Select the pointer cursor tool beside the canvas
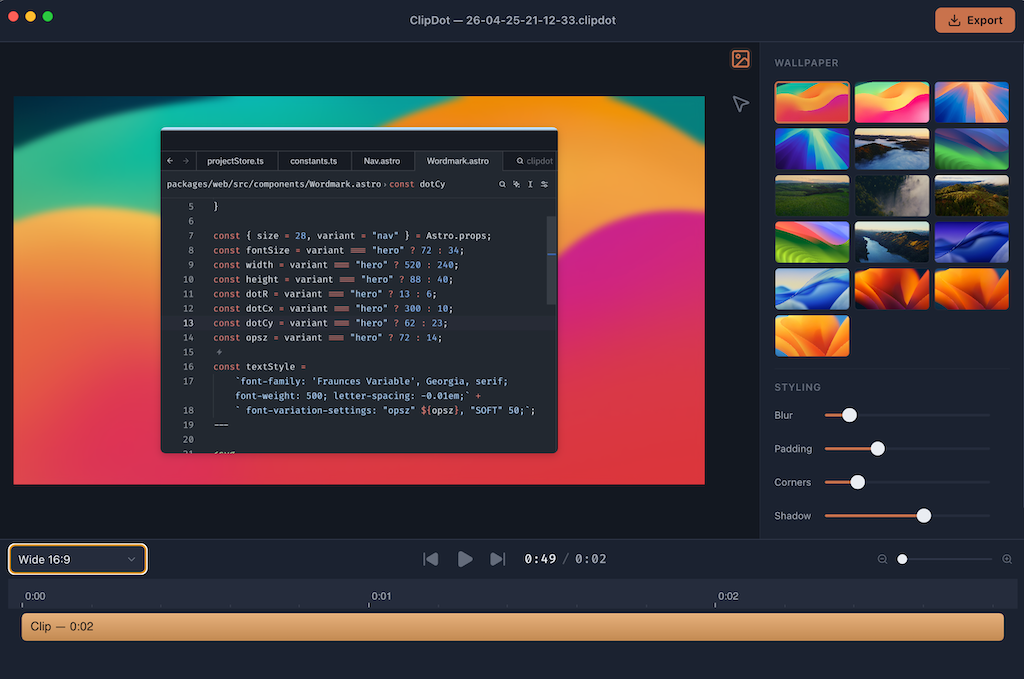 (x=740, y=103)
